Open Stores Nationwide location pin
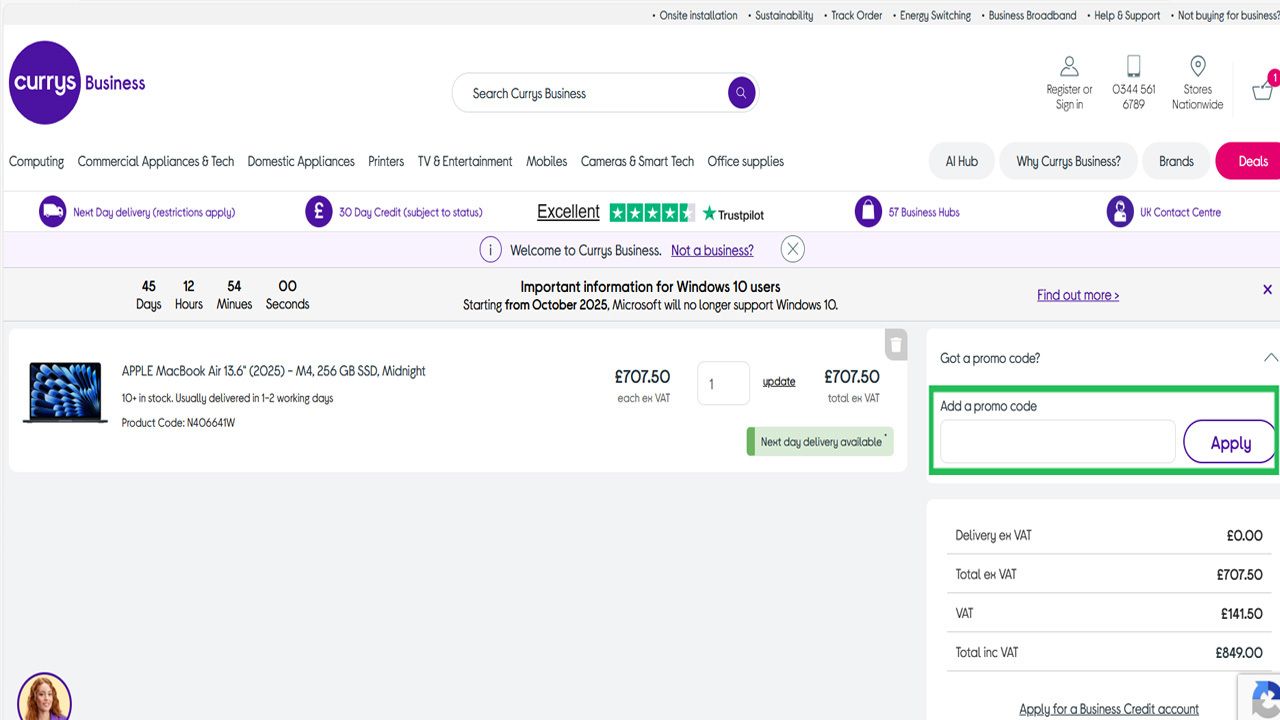1280x720 pixels. [x=1197, y=67]
